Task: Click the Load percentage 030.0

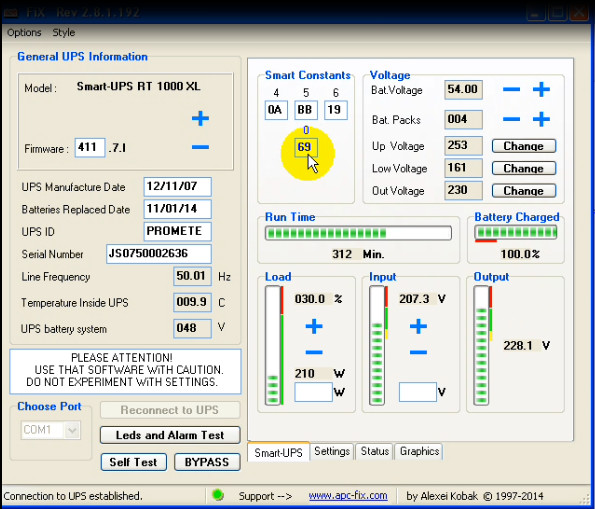Action: [310, 299]
